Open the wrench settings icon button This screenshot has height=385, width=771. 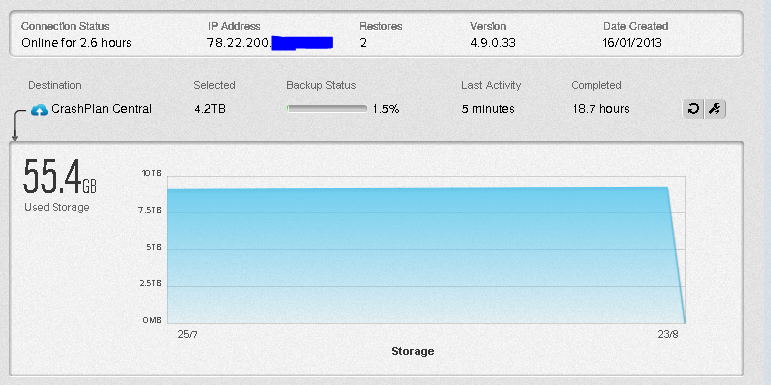(715, 109)
